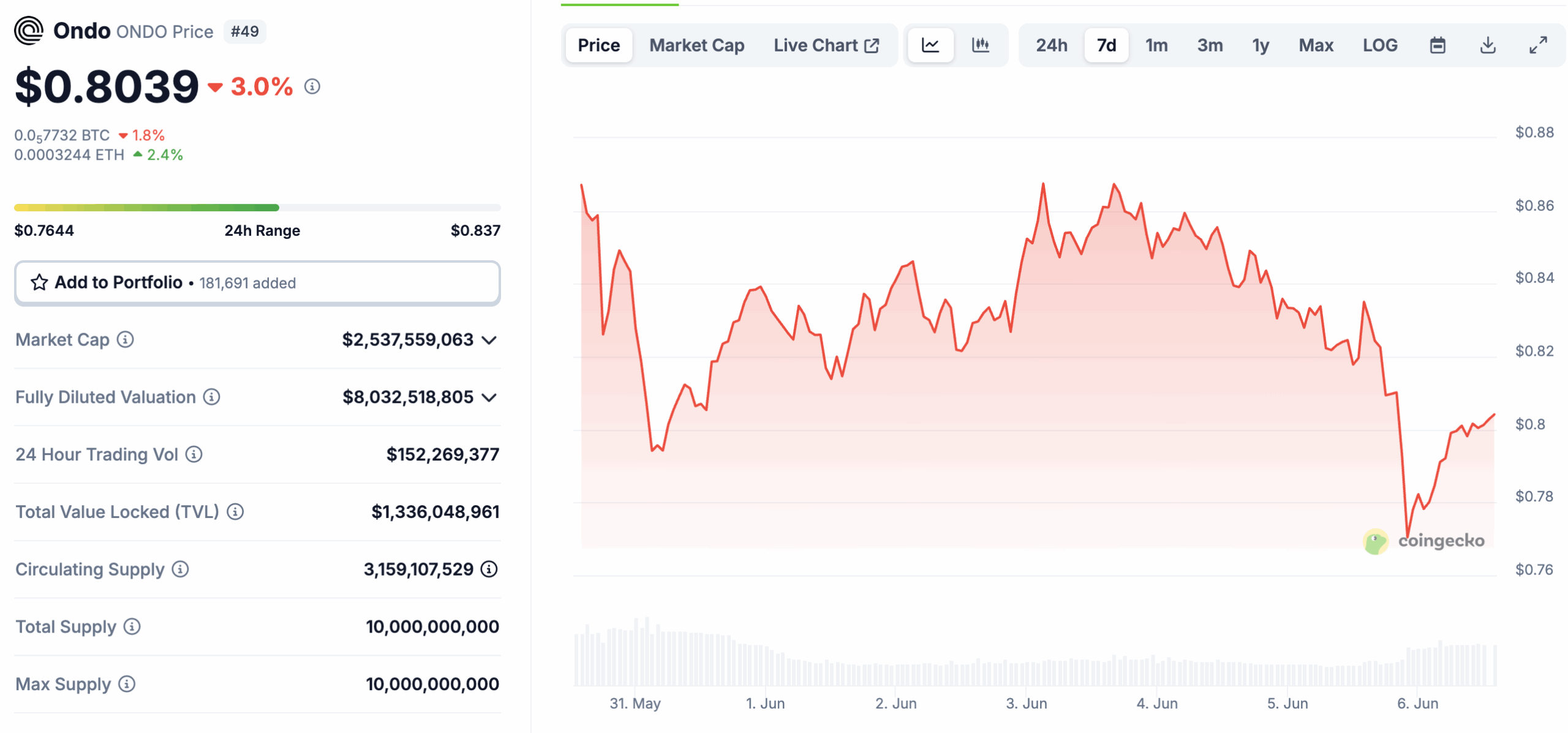The image size is (1568, 733).
Task: Expand the Market Cap breakdown chevron
Action: (x=488, y=340)
